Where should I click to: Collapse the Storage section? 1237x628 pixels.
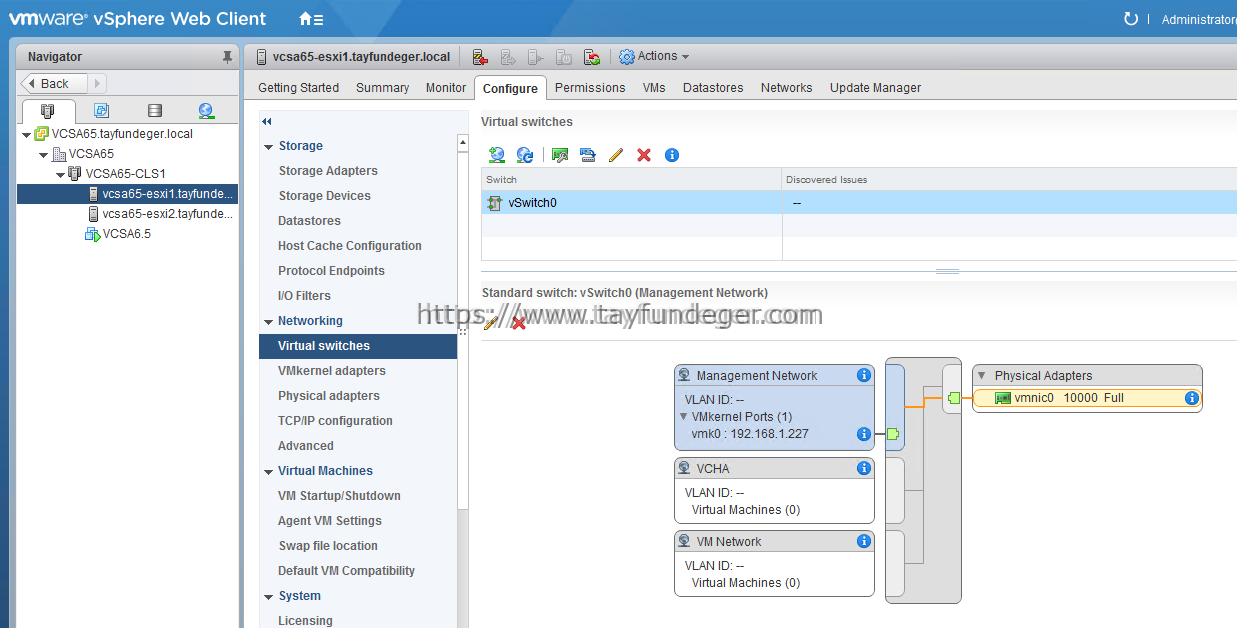268,146
